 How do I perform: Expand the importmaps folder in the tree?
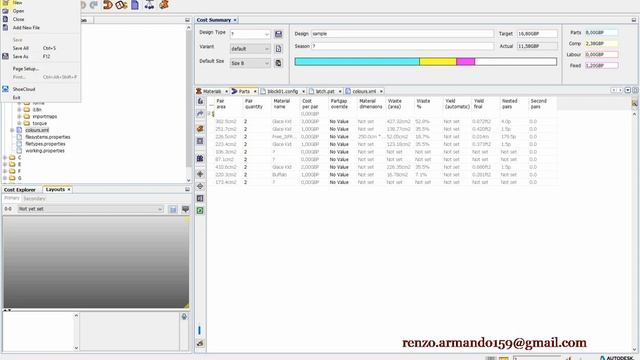[x=19, y=116]
